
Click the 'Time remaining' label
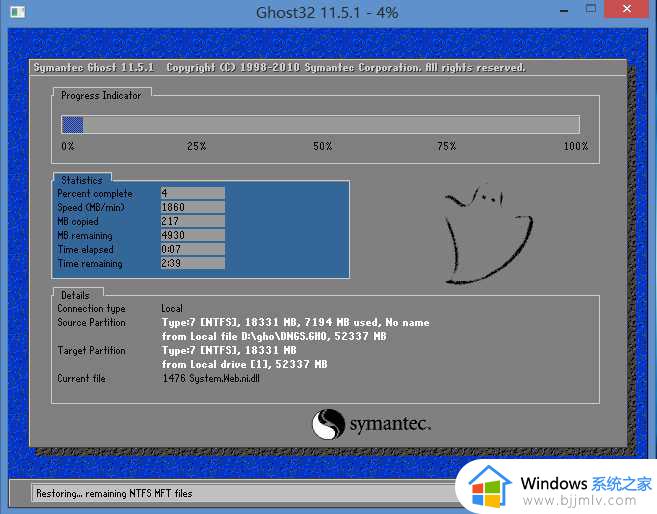90,263
